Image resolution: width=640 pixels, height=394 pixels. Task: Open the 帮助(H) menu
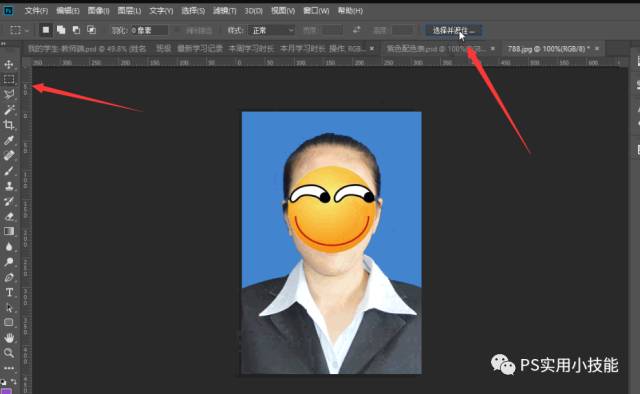pyautogui.click(x=350, y=11)
